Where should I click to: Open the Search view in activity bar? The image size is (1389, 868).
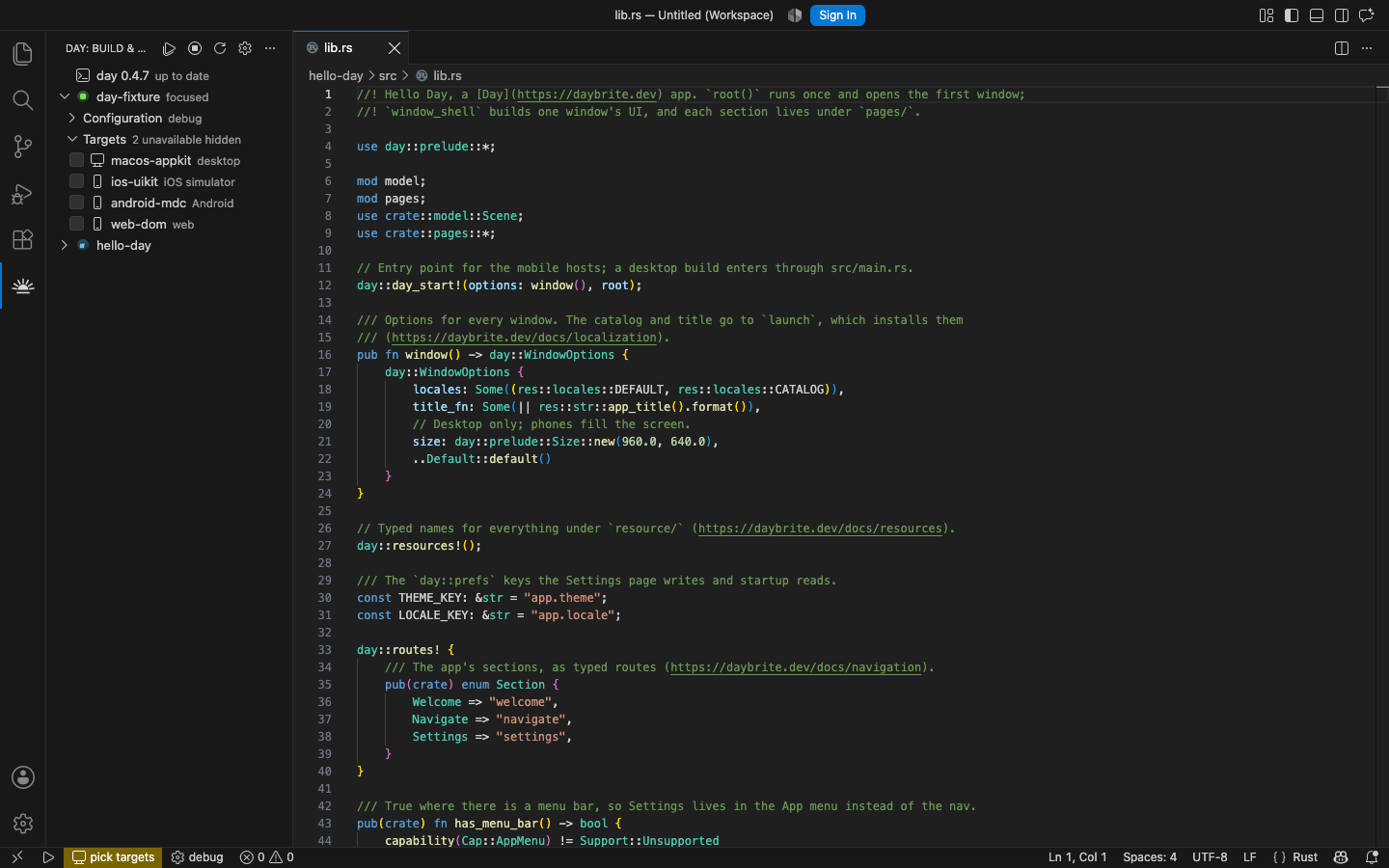point(22,100)
